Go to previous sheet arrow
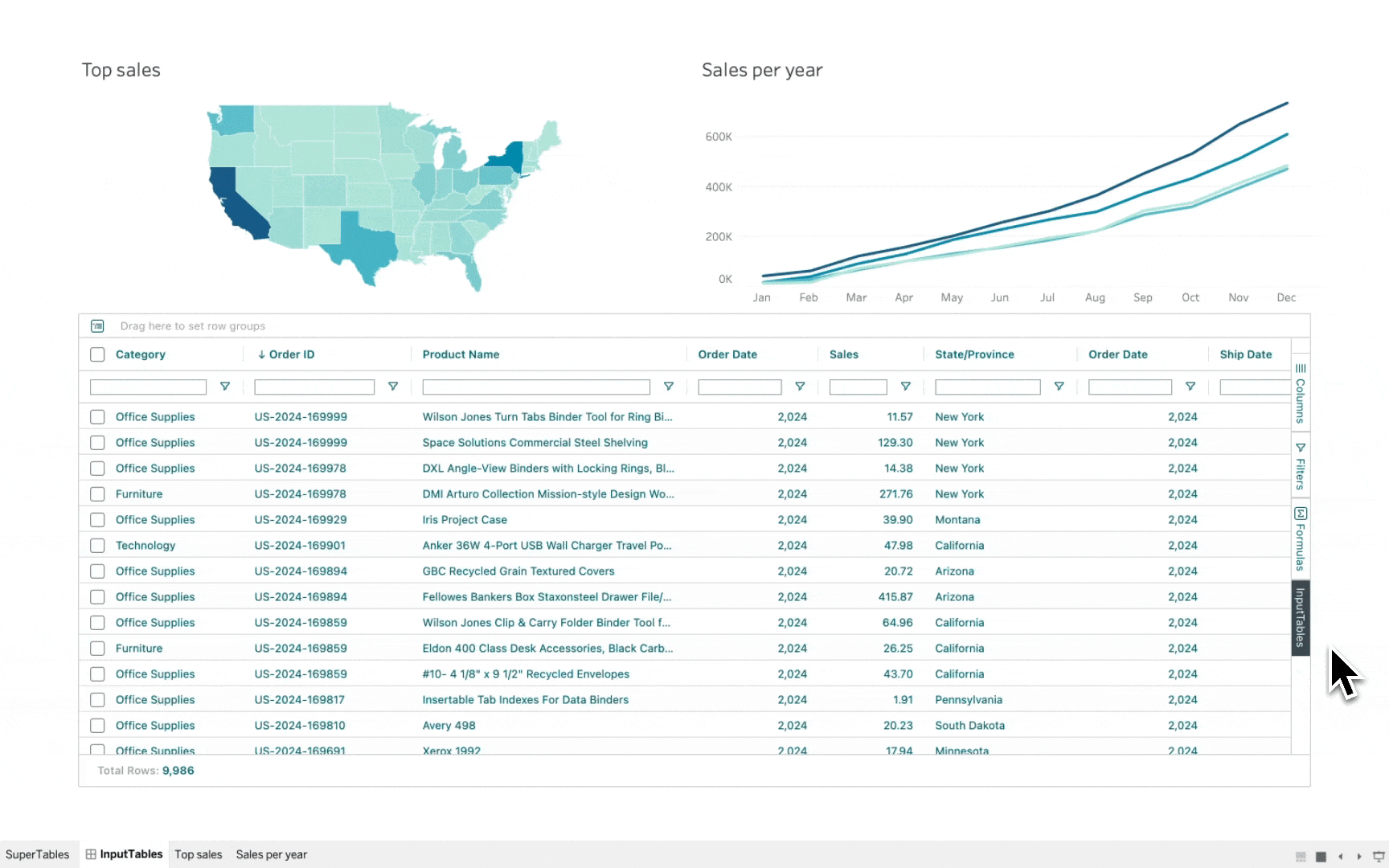This screenshot has width=1389, height=868. [x=1340, y=857]
